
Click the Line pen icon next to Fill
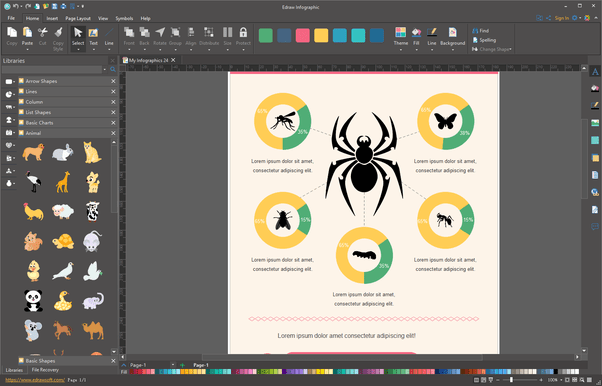coord(432,33)
